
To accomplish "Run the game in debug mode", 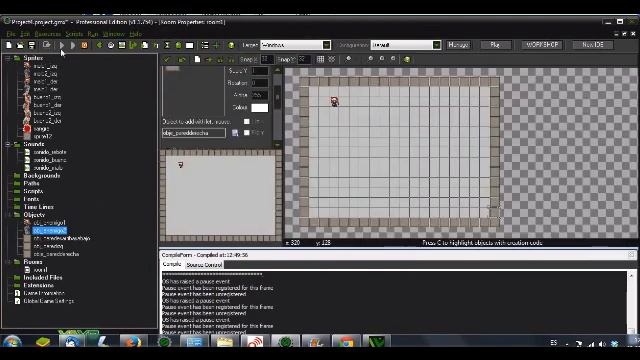I will click(73, 45).
